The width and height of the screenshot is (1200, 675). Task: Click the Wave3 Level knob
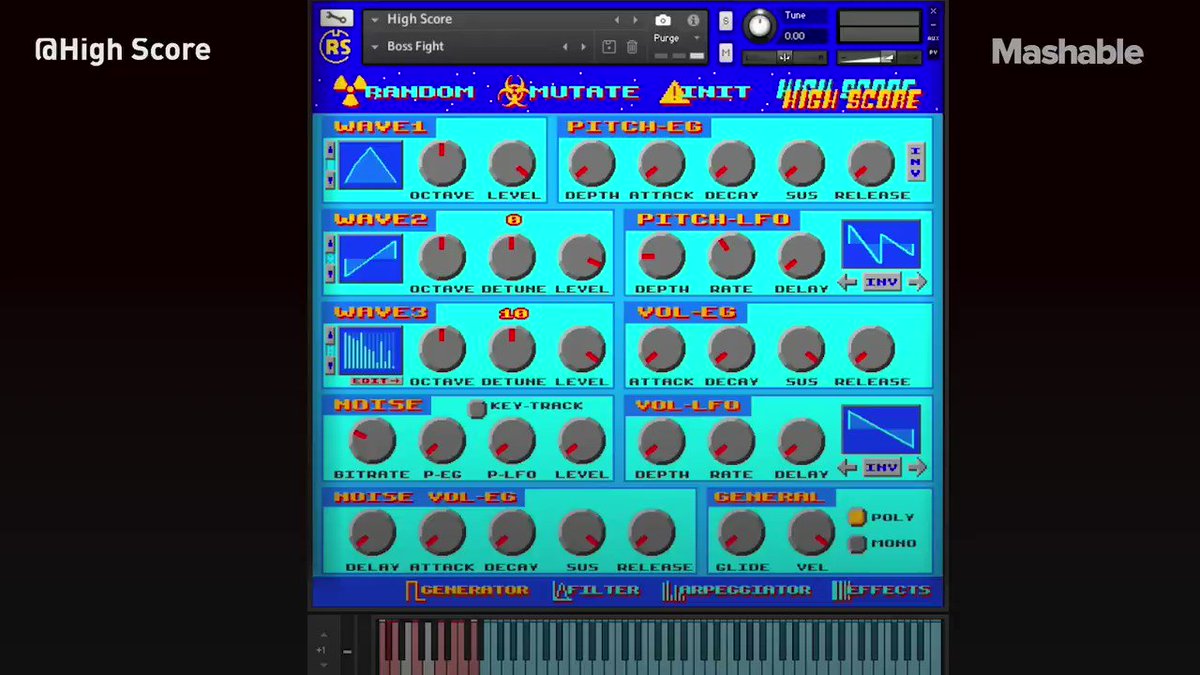(582, 350)
